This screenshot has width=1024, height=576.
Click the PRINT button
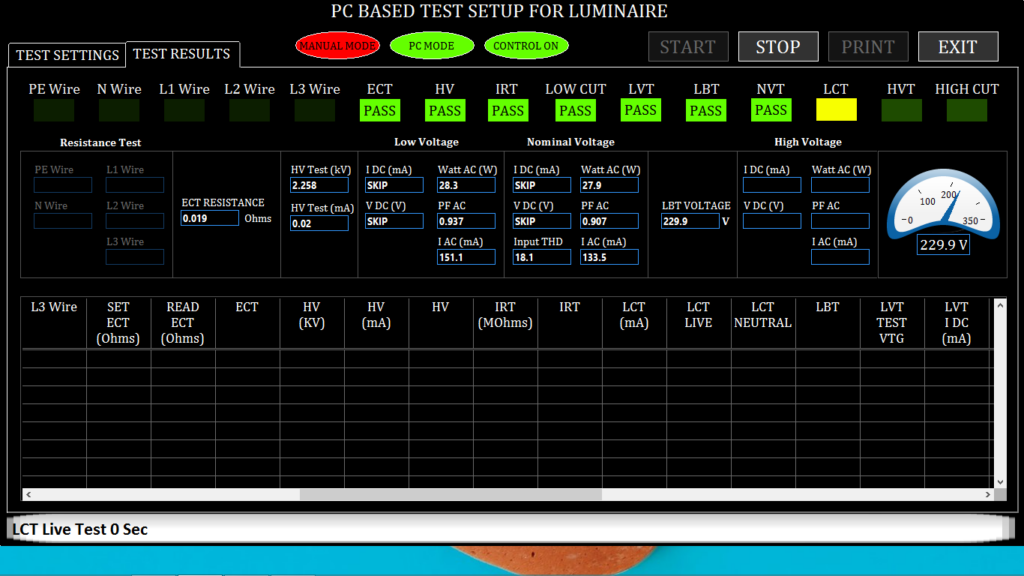click(868, 47)
